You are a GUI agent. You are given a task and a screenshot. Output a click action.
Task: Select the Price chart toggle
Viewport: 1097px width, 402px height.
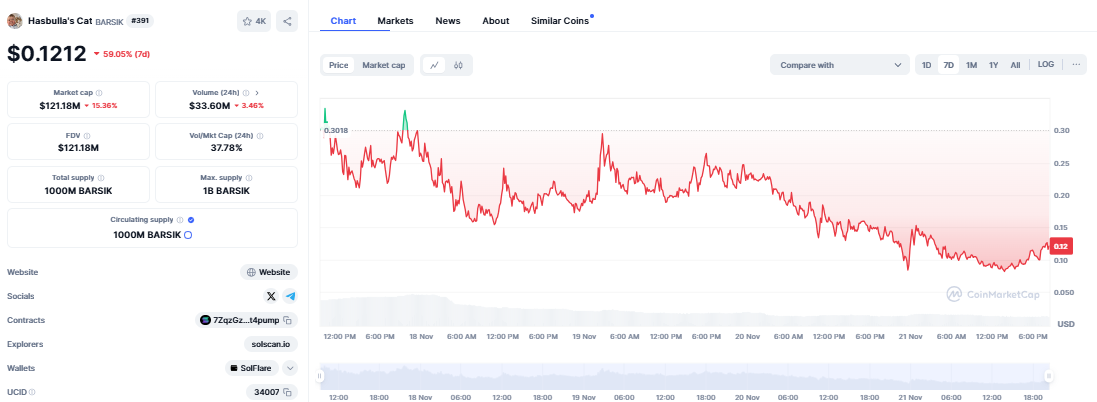click(x=339, y=65)
